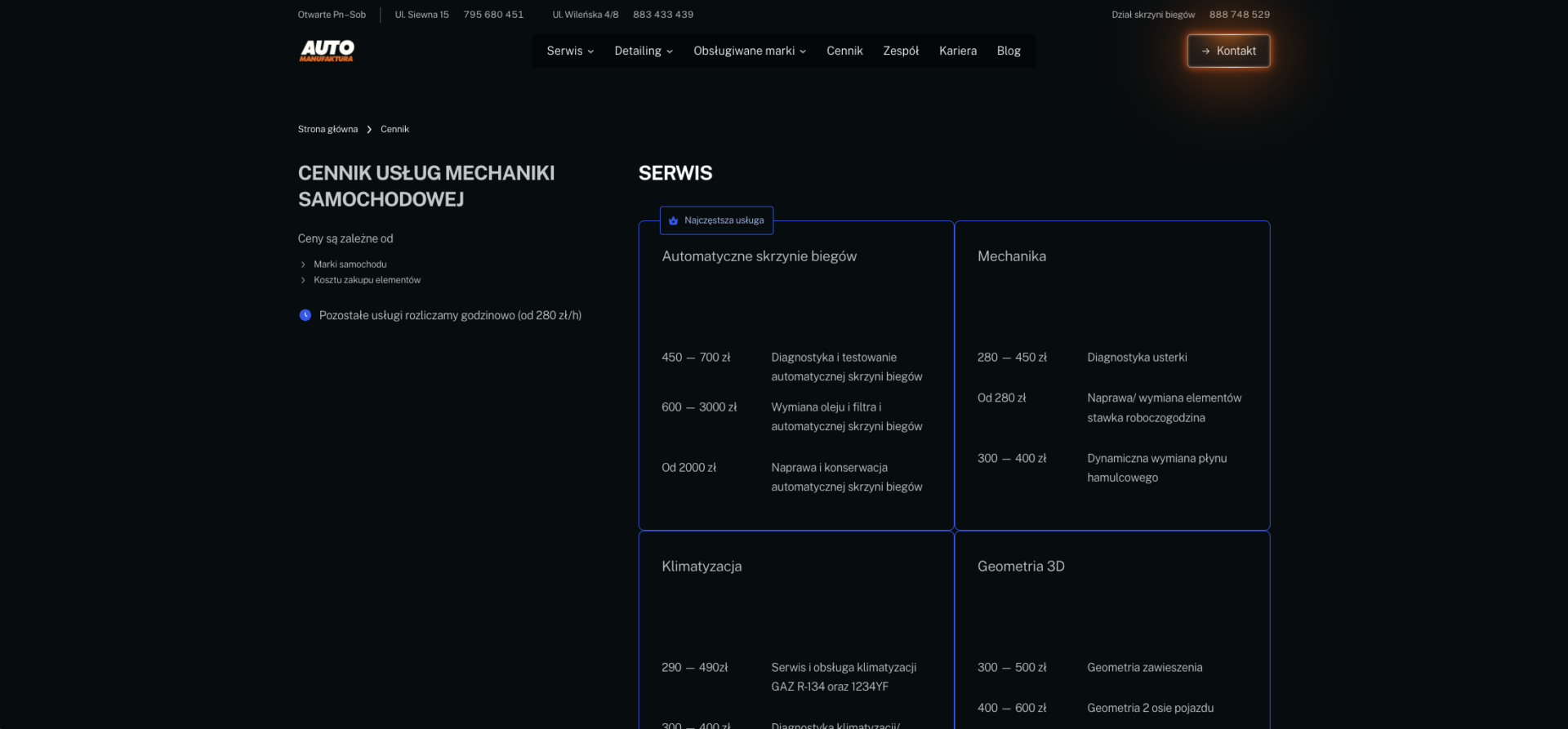Click Strona główna breadcrumb link

[327, 129]
